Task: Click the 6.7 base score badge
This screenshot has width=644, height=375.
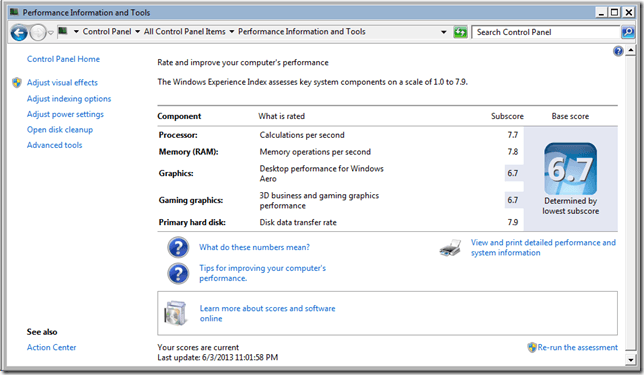Action: (570, 169)
